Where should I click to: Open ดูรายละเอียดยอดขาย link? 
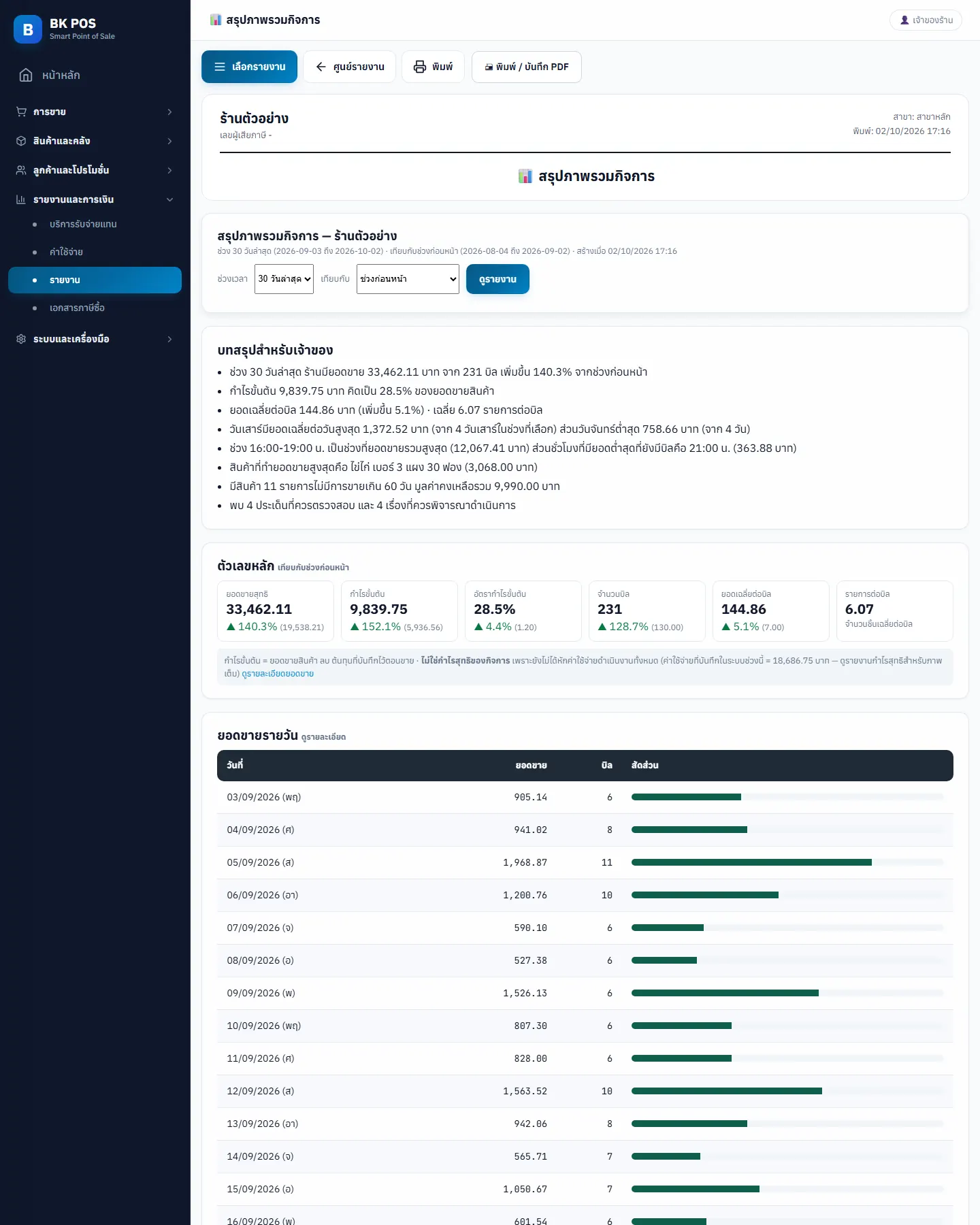[278, 674]
